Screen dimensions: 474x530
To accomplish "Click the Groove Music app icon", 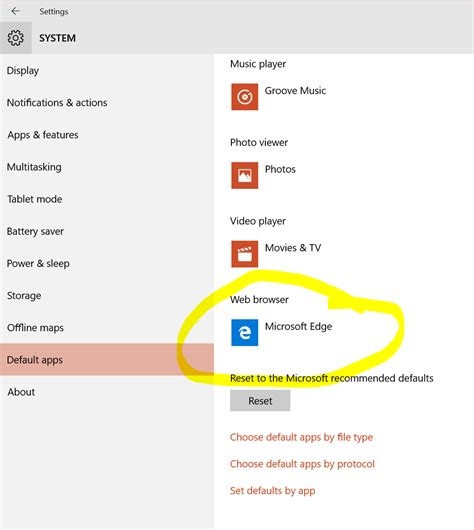I will pyautogui.click(x=244, y=97).
